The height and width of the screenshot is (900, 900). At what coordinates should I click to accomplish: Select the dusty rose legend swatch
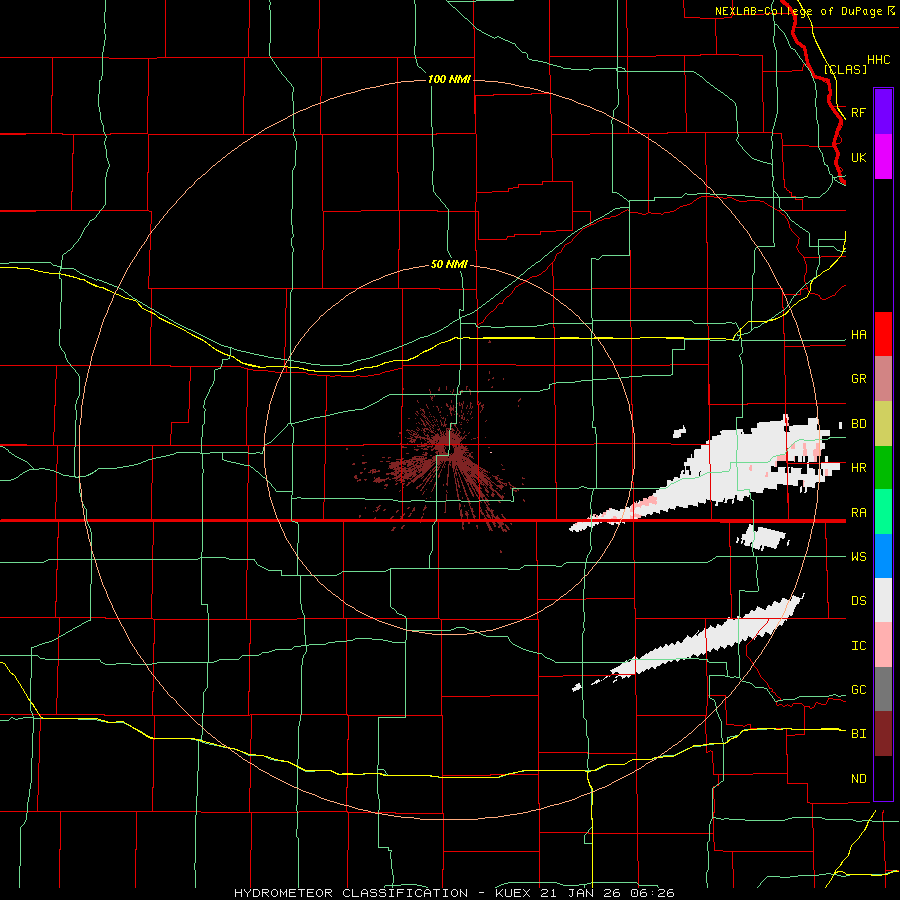tap(883, 379)
